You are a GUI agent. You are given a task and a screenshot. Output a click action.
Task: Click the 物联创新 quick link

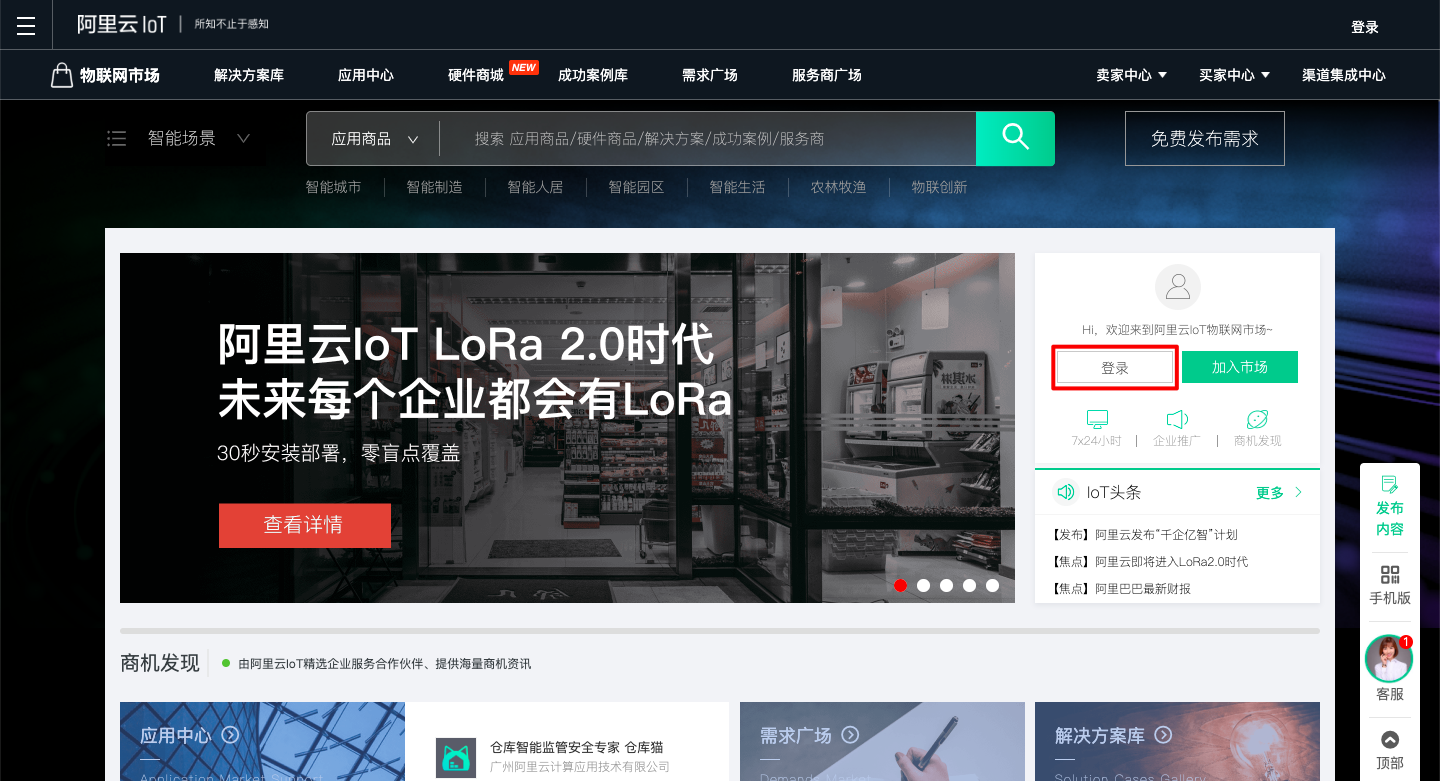pyautogui.click(x=939, y=187)
